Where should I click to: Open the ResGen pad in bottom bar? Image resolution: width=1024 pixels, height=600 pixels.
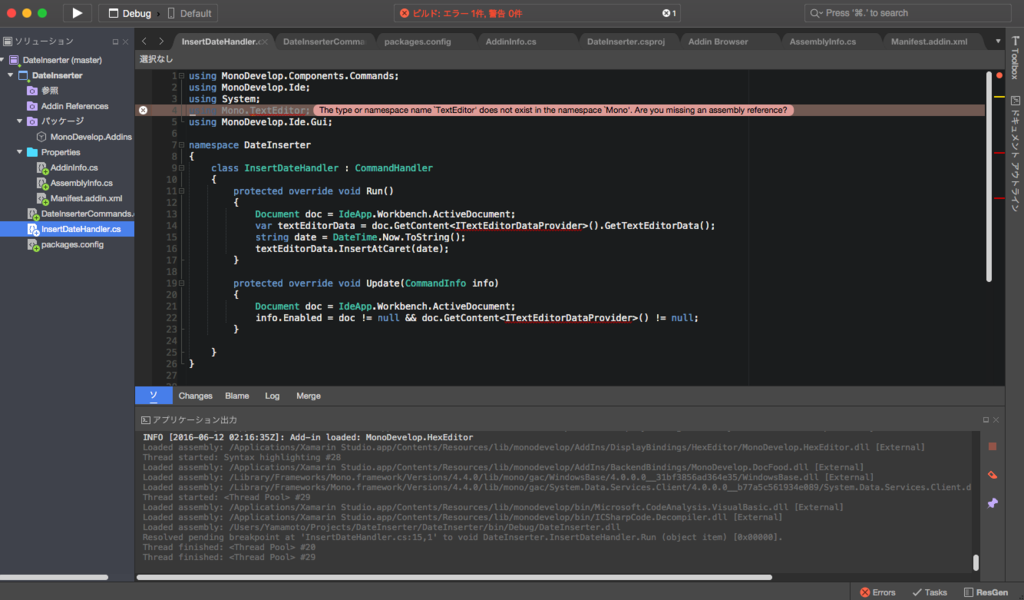pyautogui.click(x=985, y=592)
